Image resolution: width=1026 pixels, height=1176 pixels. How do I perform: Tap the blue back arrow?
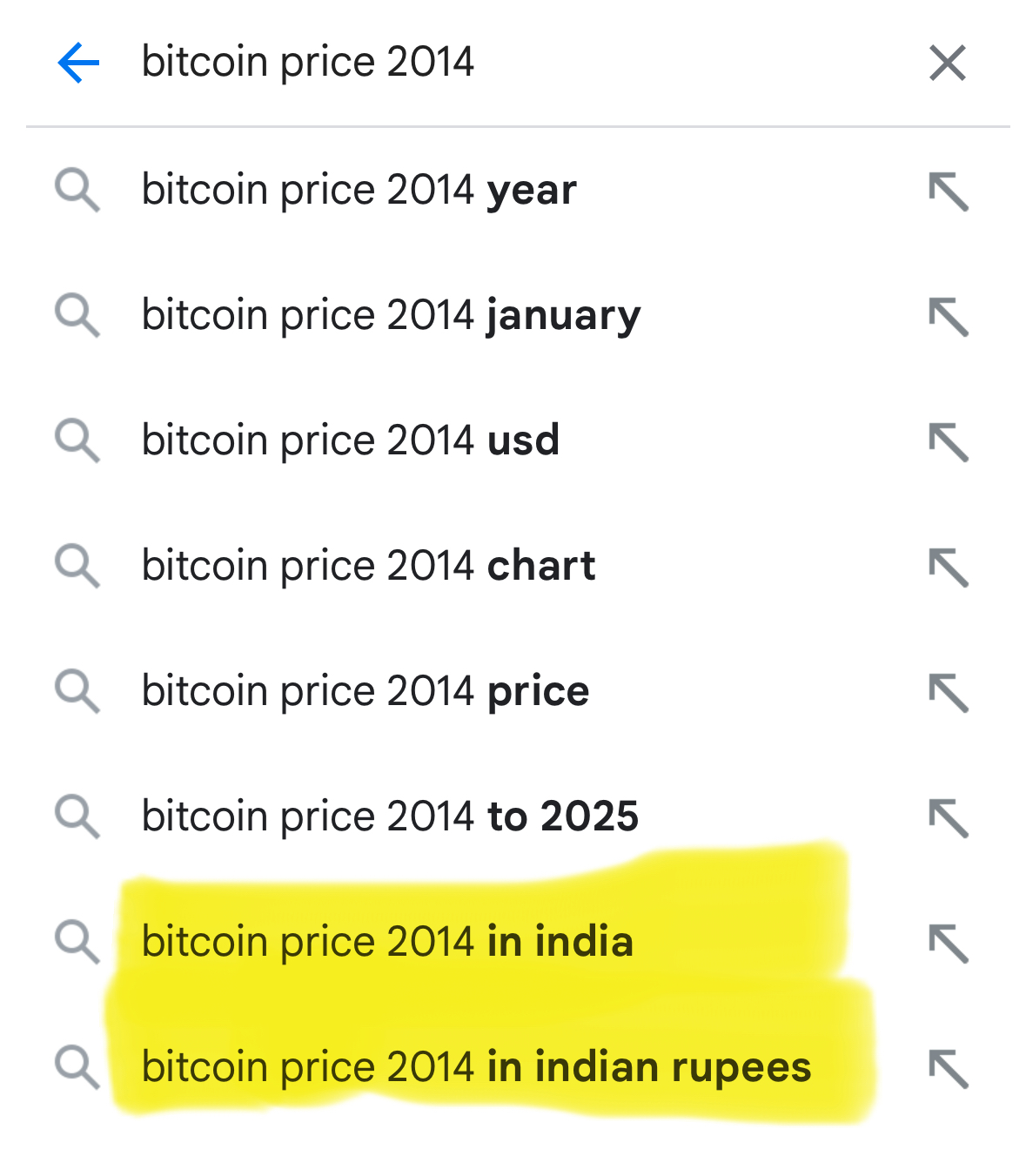78,63
